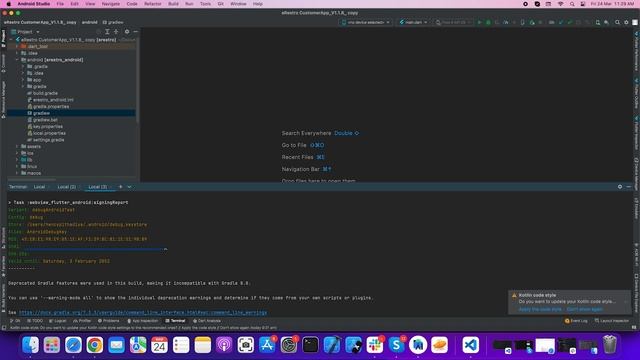Expand the assets folder
Image resolution: width=640 pixels, height=360 pixels.
point(17,147)
